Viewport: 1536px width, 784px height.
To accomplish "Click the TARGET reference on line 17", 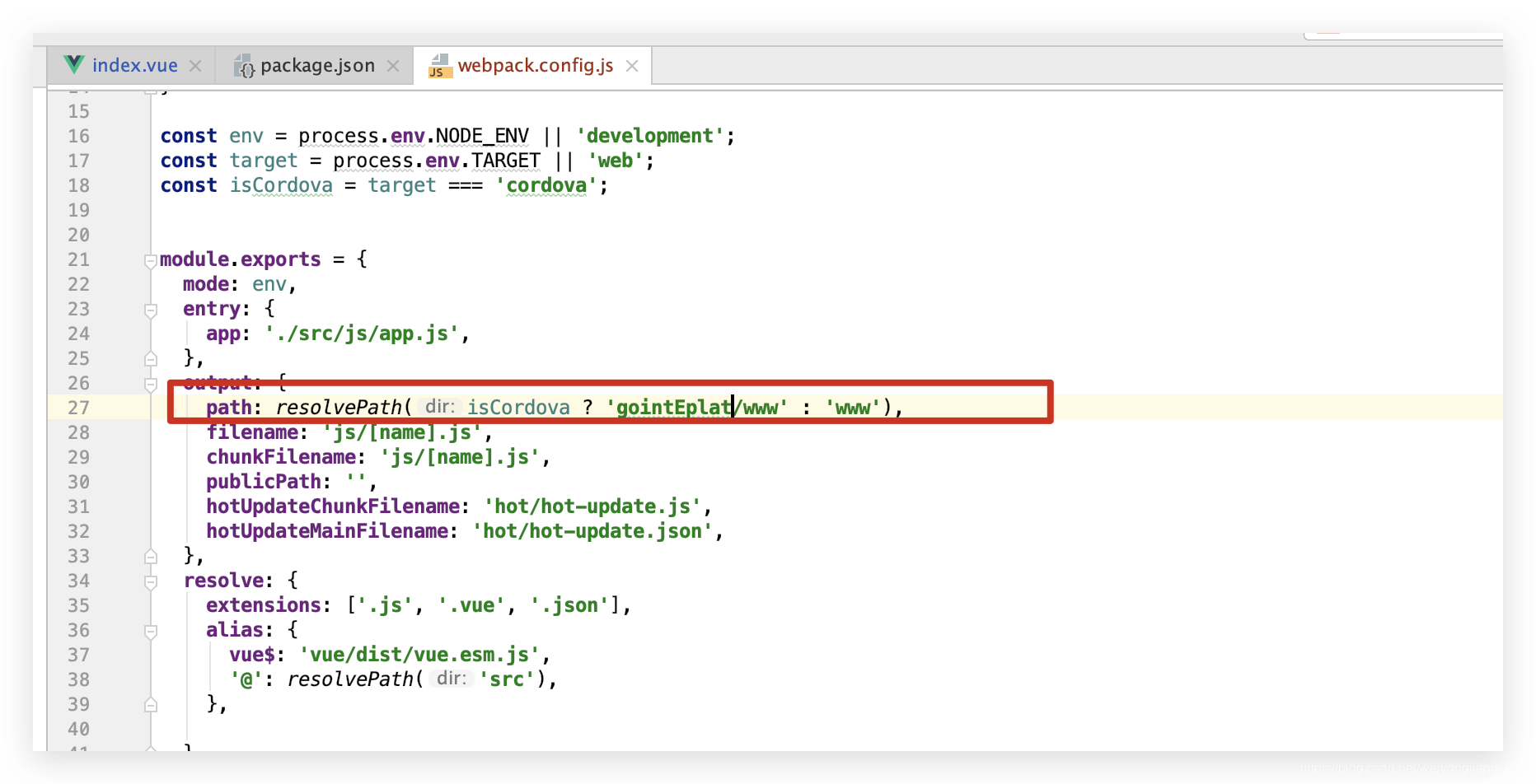I will (506, 161).
